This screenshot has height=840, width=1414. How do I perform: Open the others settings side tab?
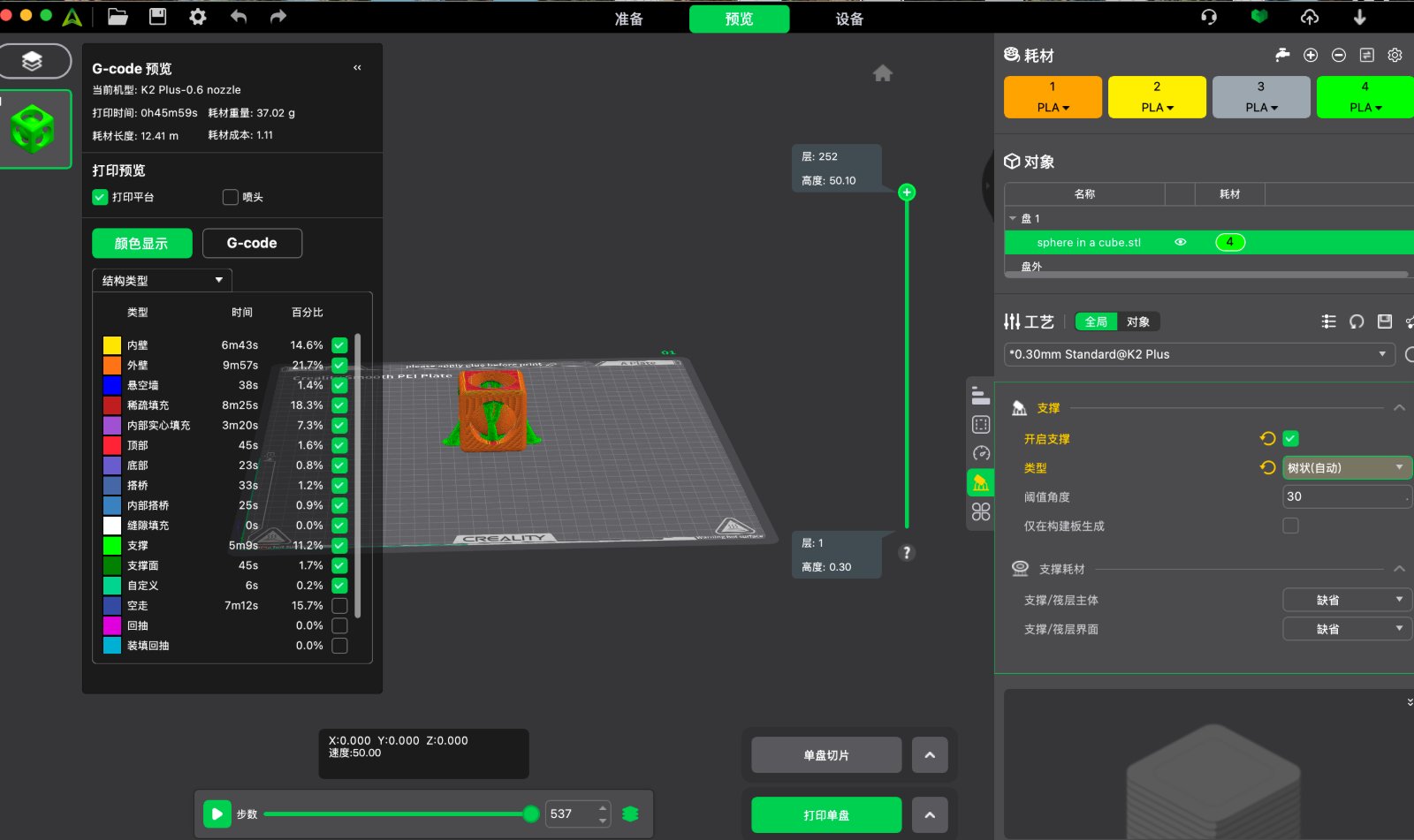pyautogui.click(x=981, y=511)
